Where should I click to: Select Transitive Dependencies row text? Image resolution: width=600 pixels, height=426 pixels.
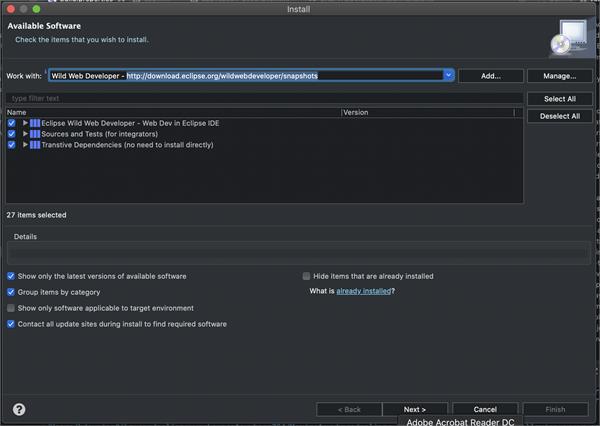coord(127,145)
